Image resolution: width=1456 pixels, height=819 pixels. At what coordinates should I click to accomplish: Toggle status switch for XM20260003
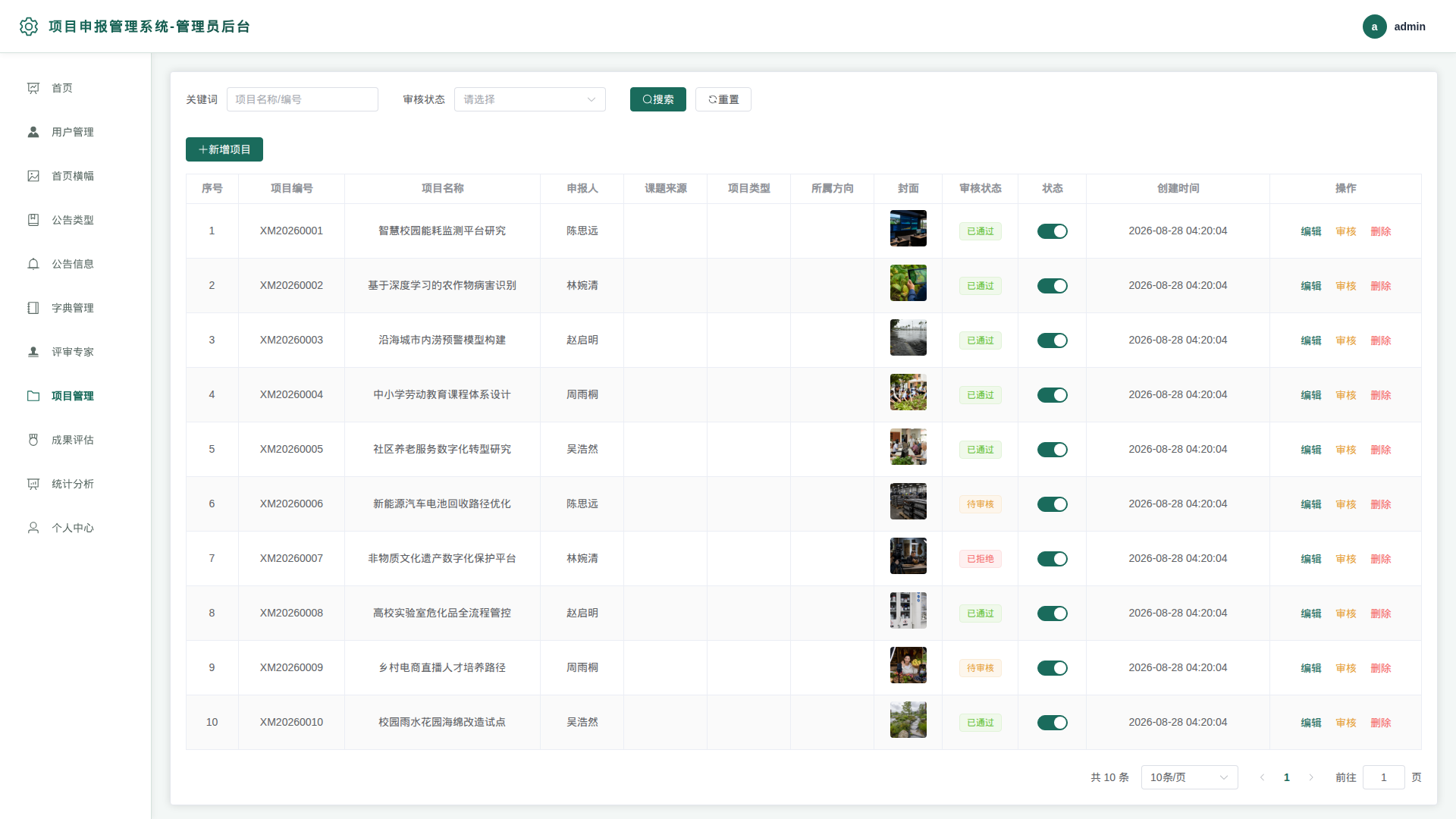[1052, 340]
